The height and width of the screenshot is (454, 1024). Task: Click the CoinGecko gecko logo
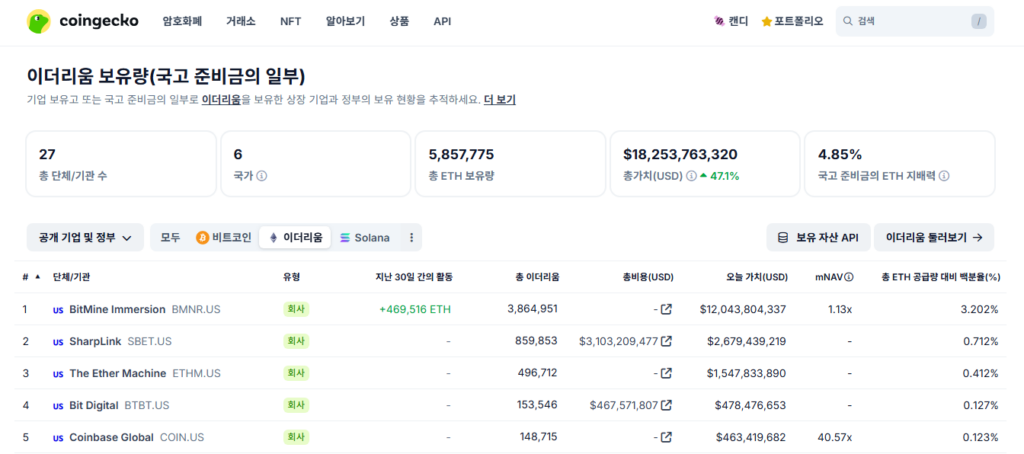39,22
